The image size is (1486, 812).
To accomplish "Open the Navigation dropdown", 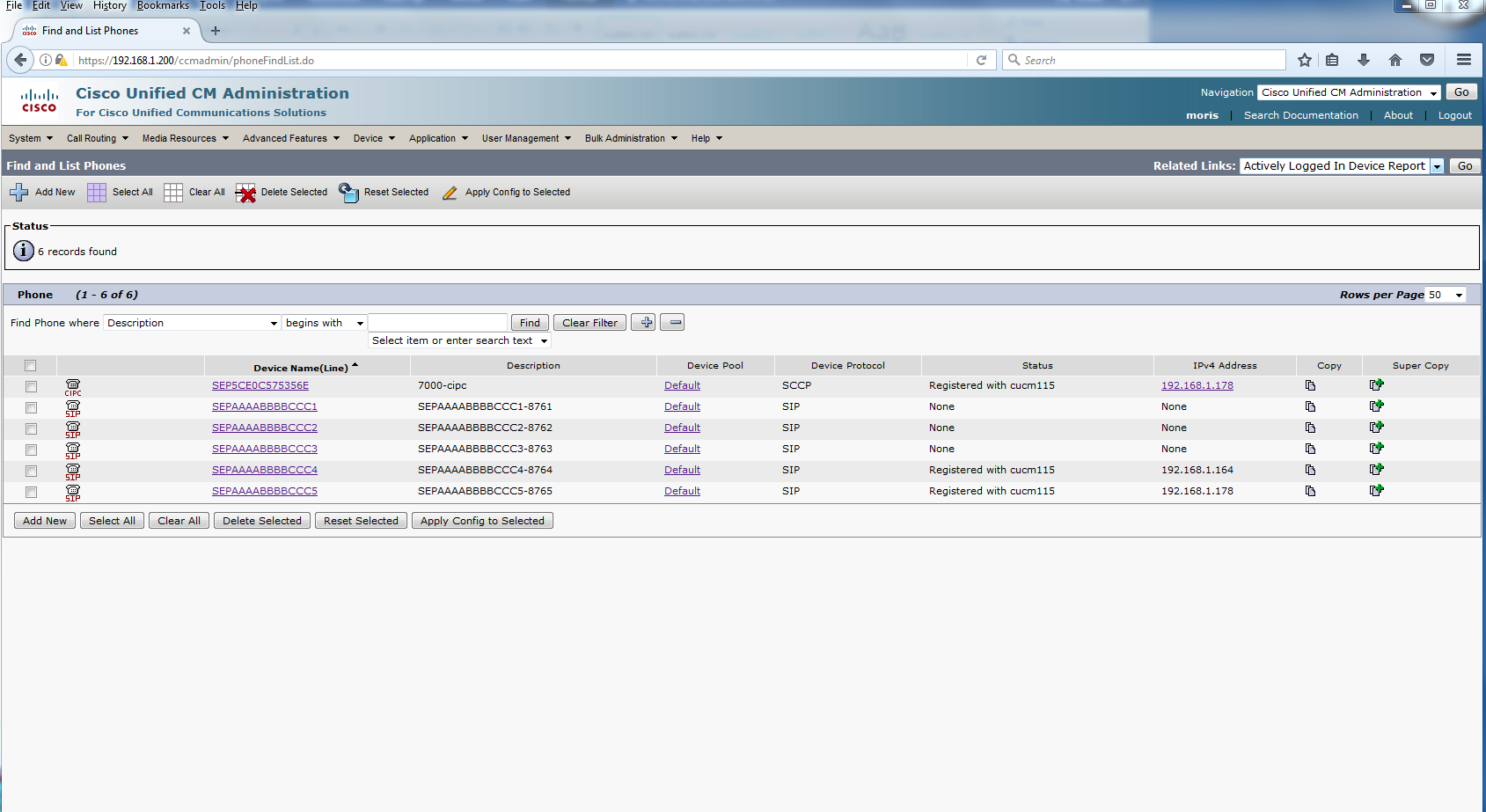I will pos(1349,92).
